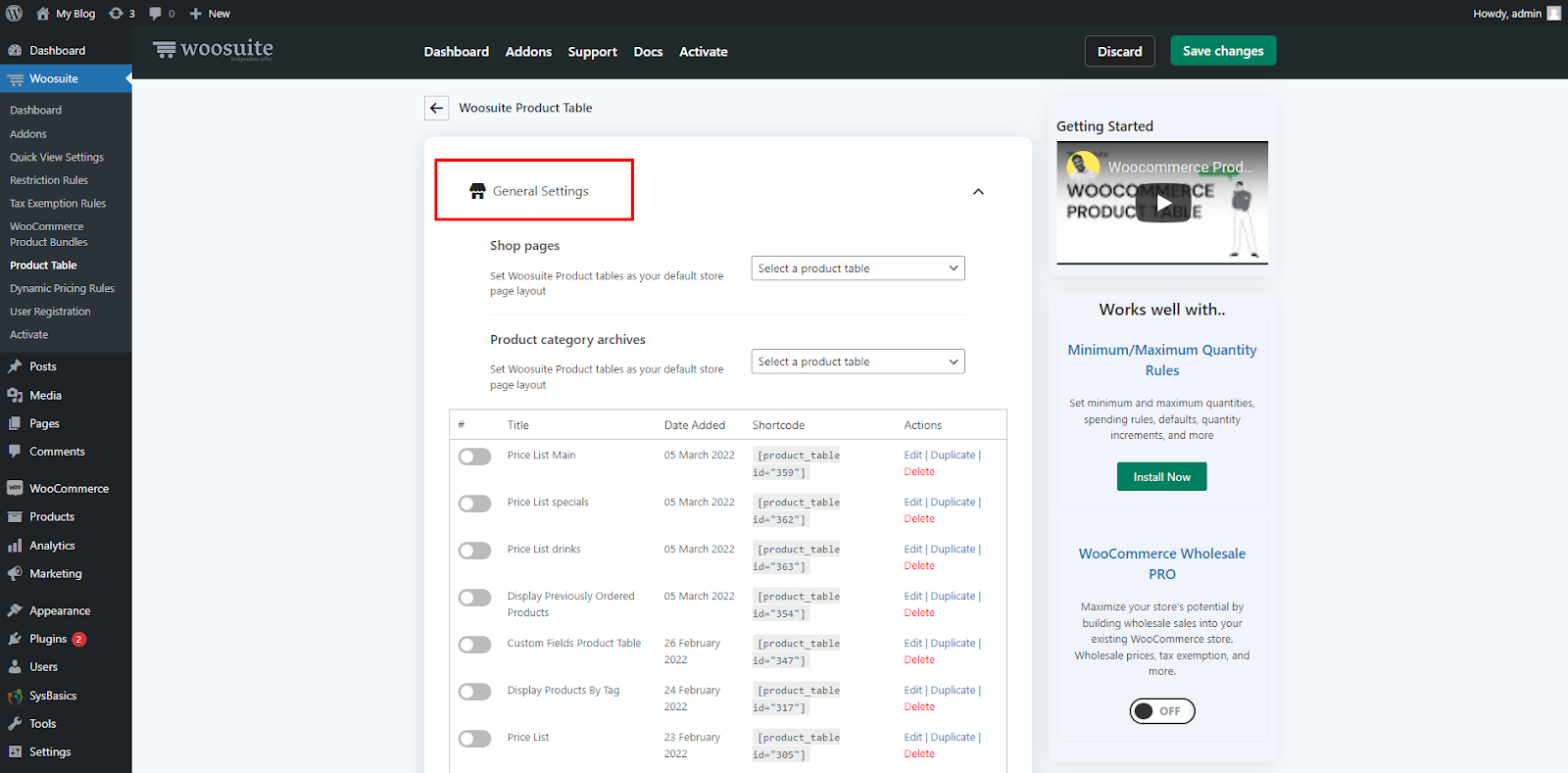Click the Comments icon in sidebar

point(15,452)
